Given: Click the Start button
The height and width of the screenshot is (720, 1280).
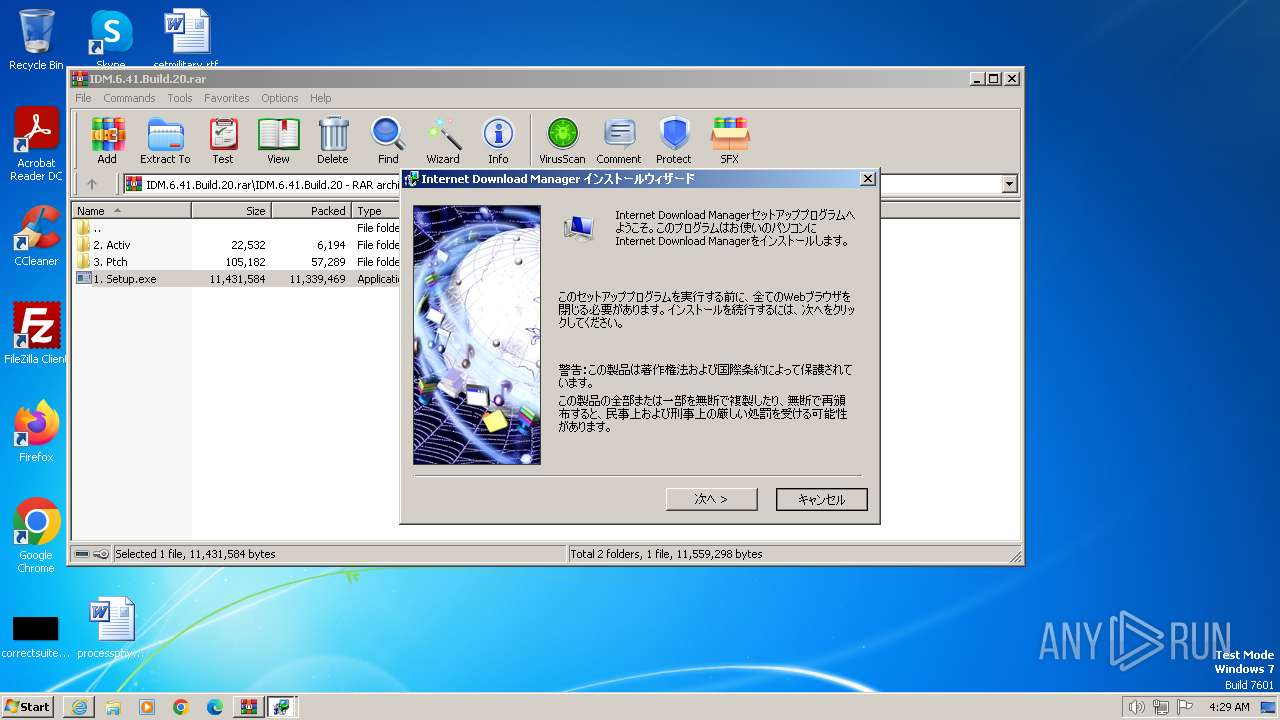Looking at the screenshot, I should (27, 707).
